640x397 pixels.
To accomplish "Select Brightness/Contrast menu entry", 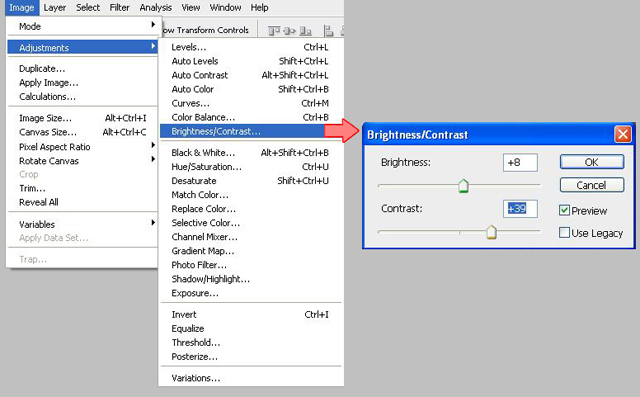I will pyautogui.click(x=242, y=131).
